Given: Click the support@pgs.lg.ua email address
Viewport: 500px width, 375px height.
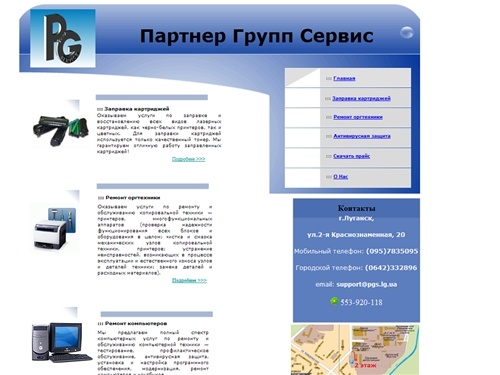Looking at the screenshot, I should tap(367, 284).
